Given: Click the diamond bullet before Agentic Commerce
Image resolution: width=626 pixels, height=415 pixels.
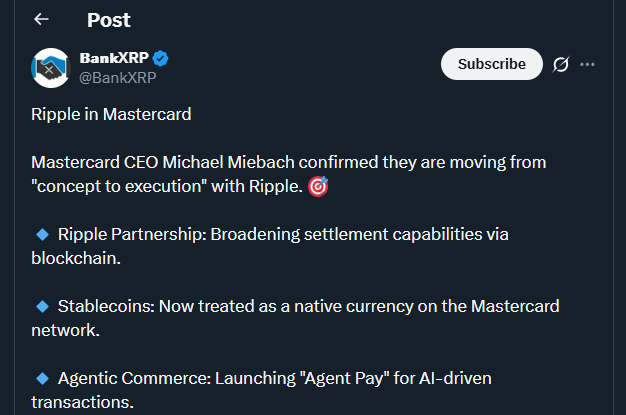Looking at the screenshot, I should 42,377.
